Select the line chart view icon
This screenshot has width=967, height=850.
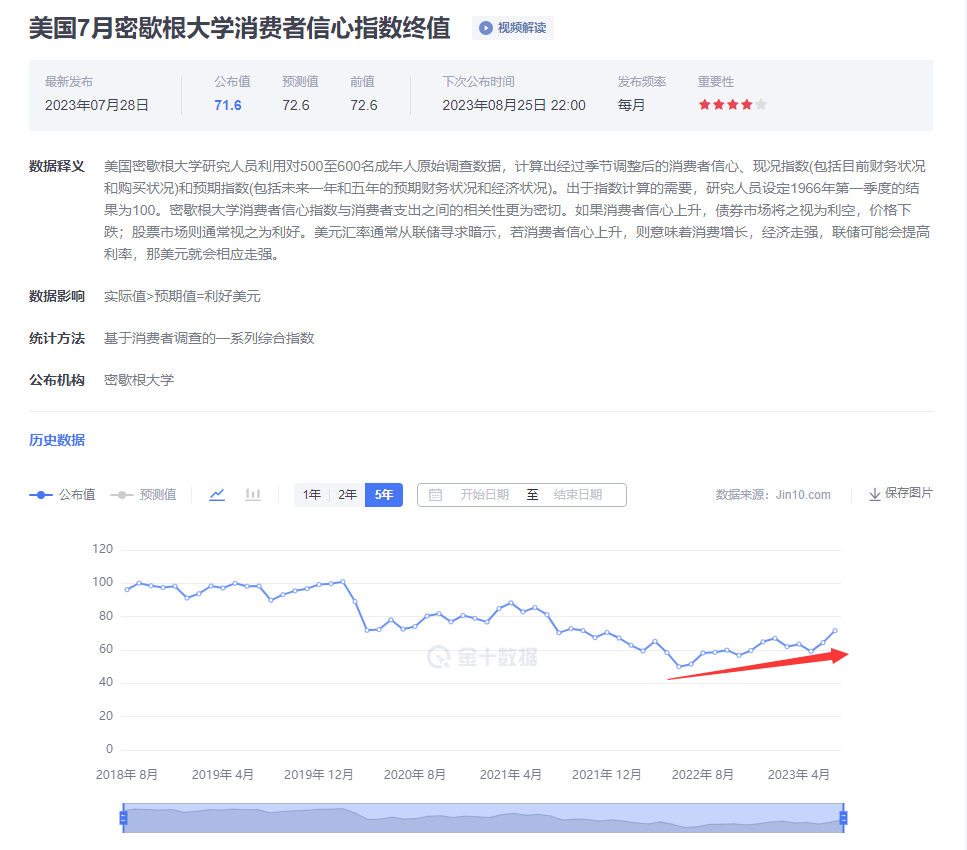point(216,494)
